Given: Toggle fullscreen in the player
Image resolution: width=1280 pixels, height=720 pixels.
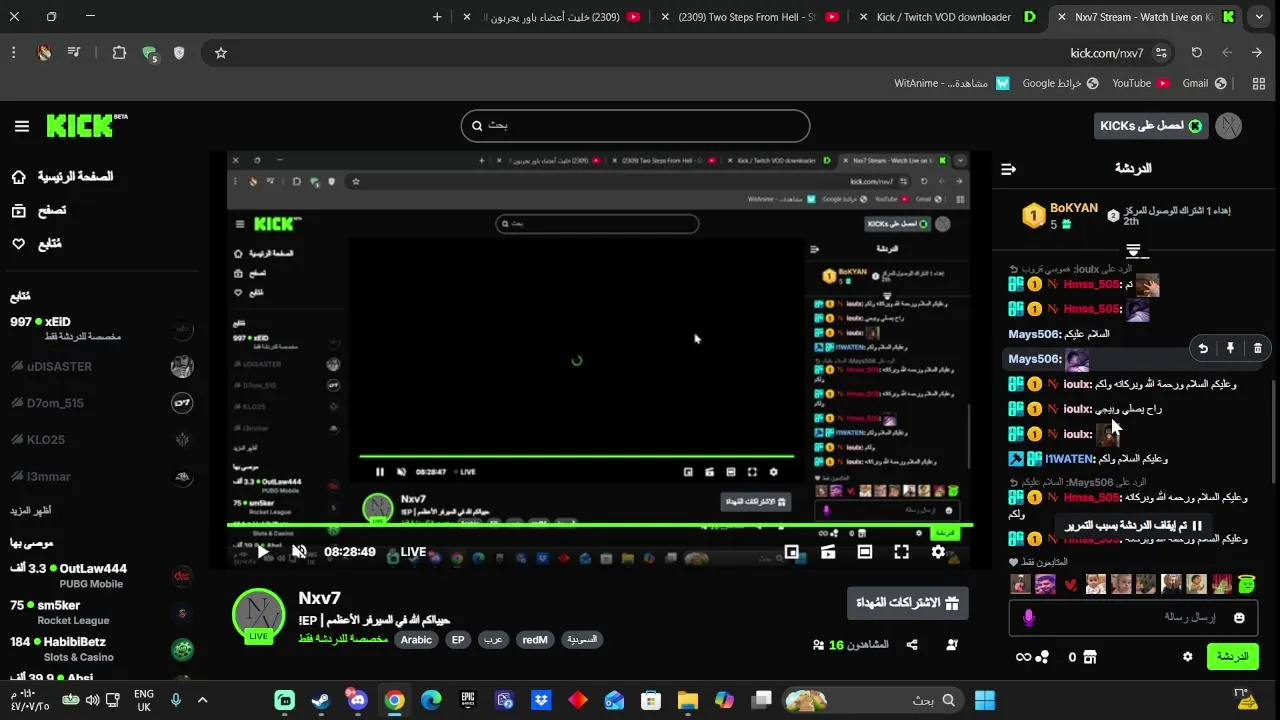Looking at the screenshot, I should pos(901,551).
